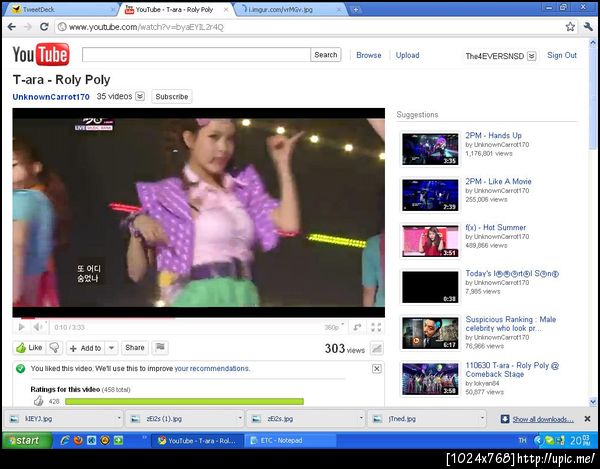Viewport: 600px width, 469px height.
Task: Mute the video volume speaker icon
Action: (38, 327)
